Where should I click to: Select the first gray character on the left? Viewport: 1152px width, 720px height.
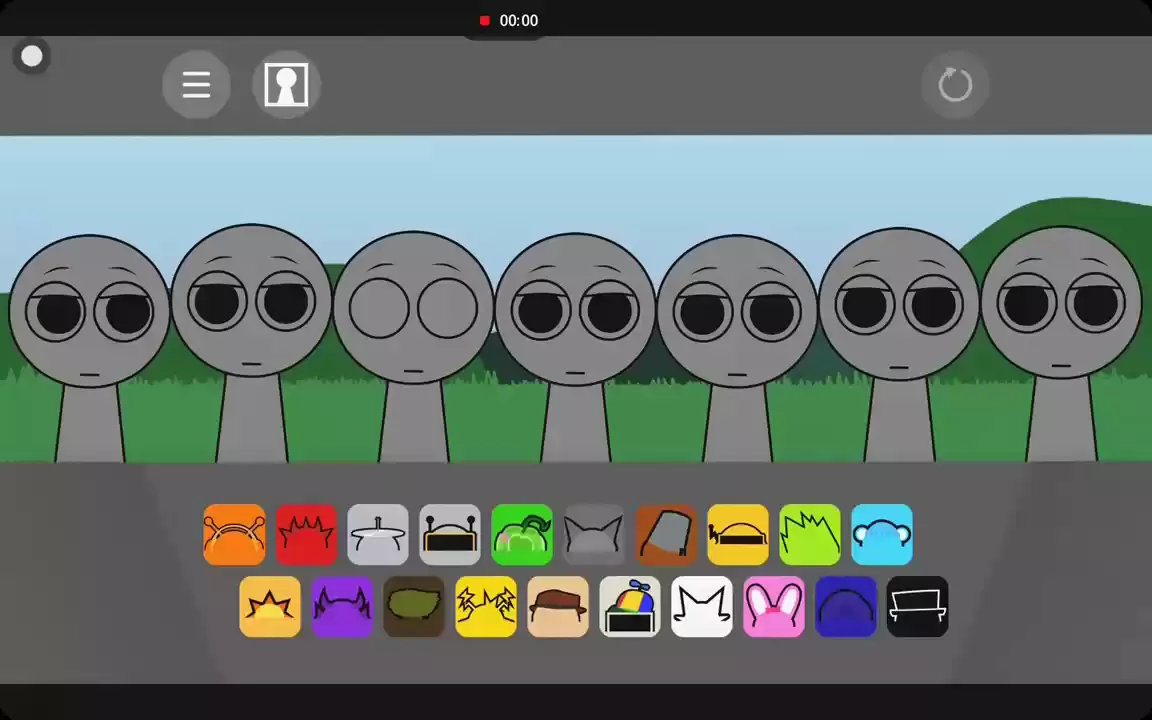pyautogui.click(x=90, y=348)
